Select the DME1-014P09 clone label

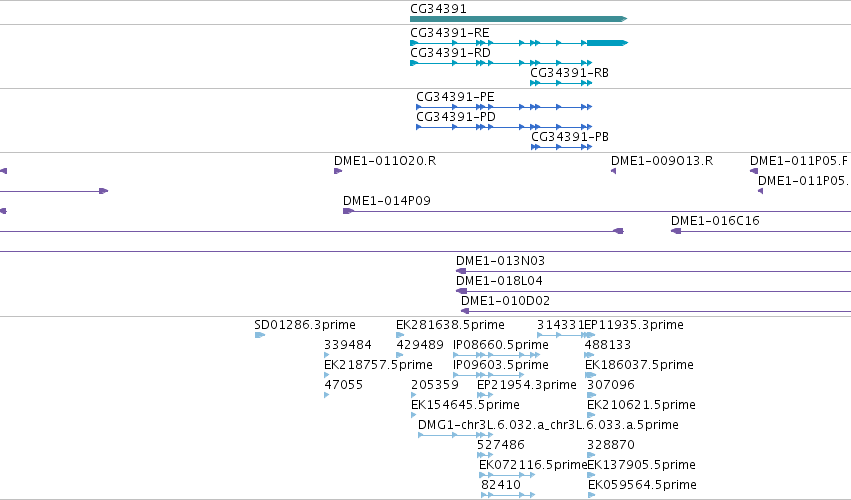click(386, 201)
